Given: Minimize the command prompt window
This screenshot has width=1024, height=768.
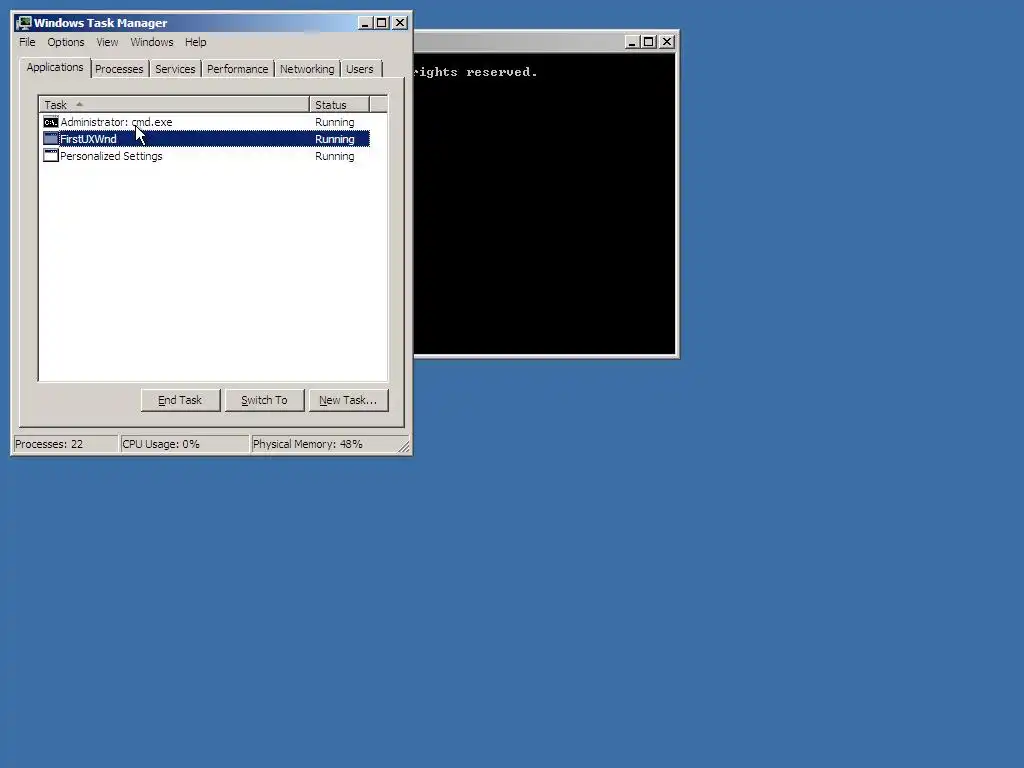Looking at the screenshot, I should (632, 42).
